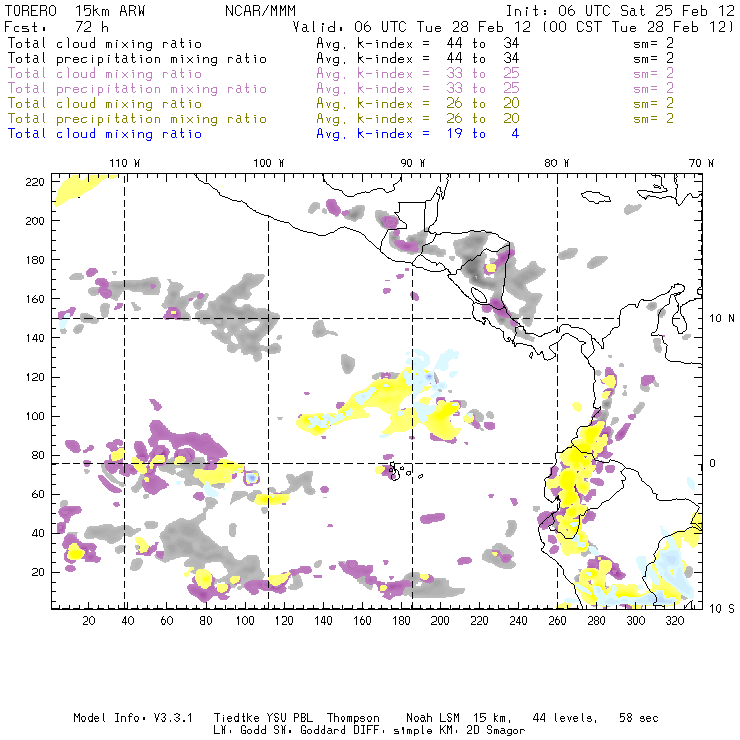Screen dimensions: 740x740
Task: Click the "100" tick on the vertical axis
Action: coord(35,416)
